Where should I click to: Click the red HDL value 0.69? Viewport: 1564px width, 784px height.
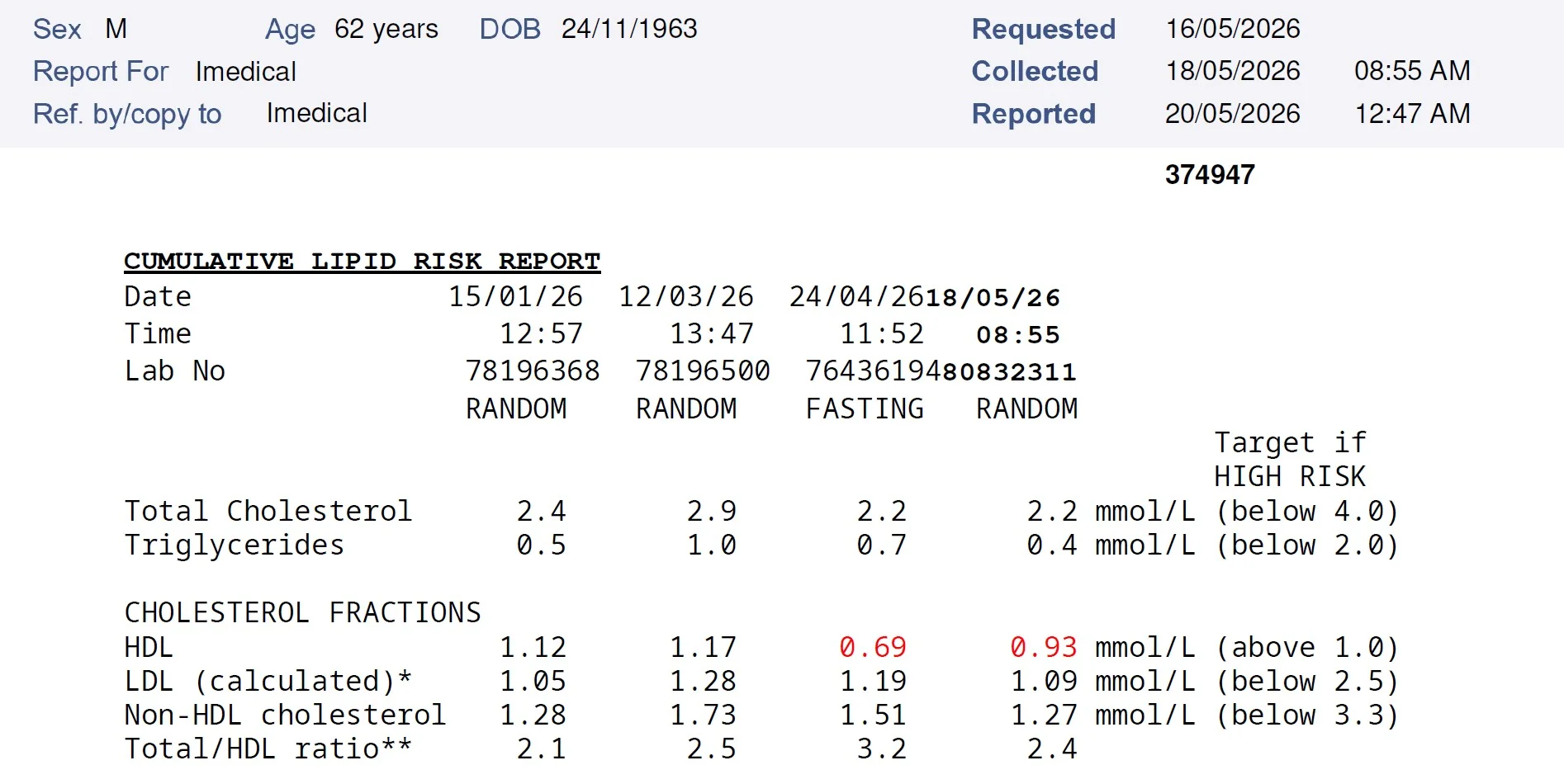pyautogui.click(x=873, y=648)
